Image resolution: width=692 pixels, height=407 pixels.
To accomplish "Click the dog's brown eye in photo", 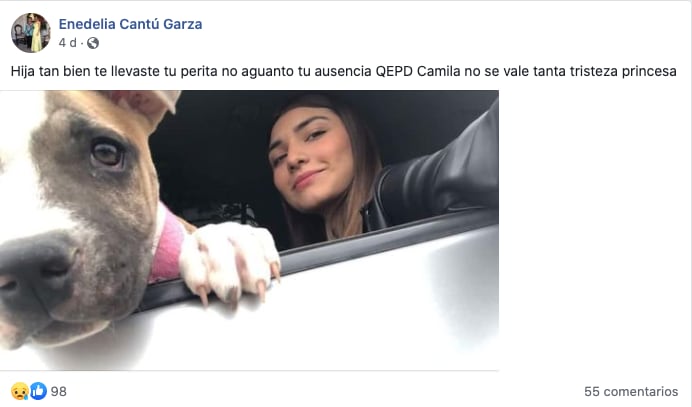I will (107, 155).
